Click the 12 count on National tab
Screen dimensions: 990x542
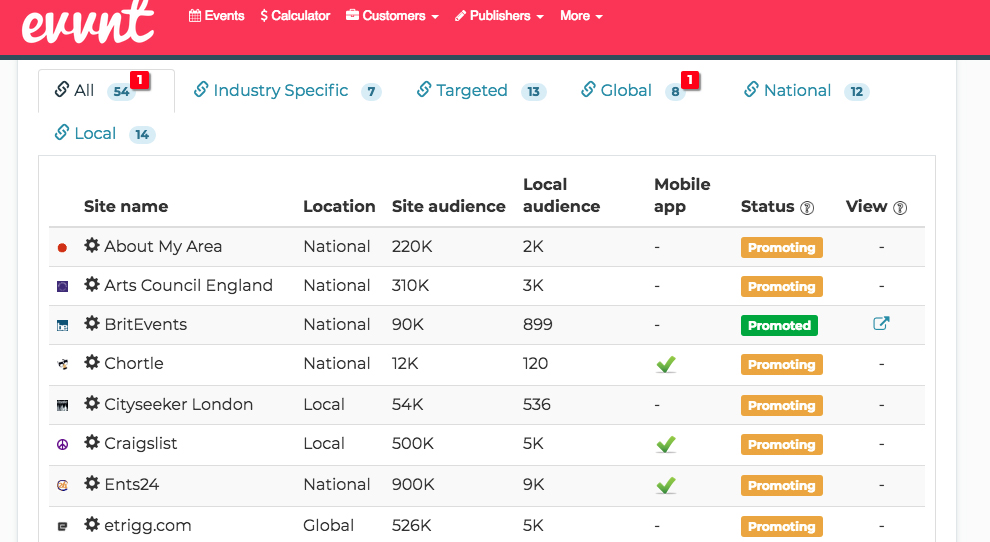857,92
